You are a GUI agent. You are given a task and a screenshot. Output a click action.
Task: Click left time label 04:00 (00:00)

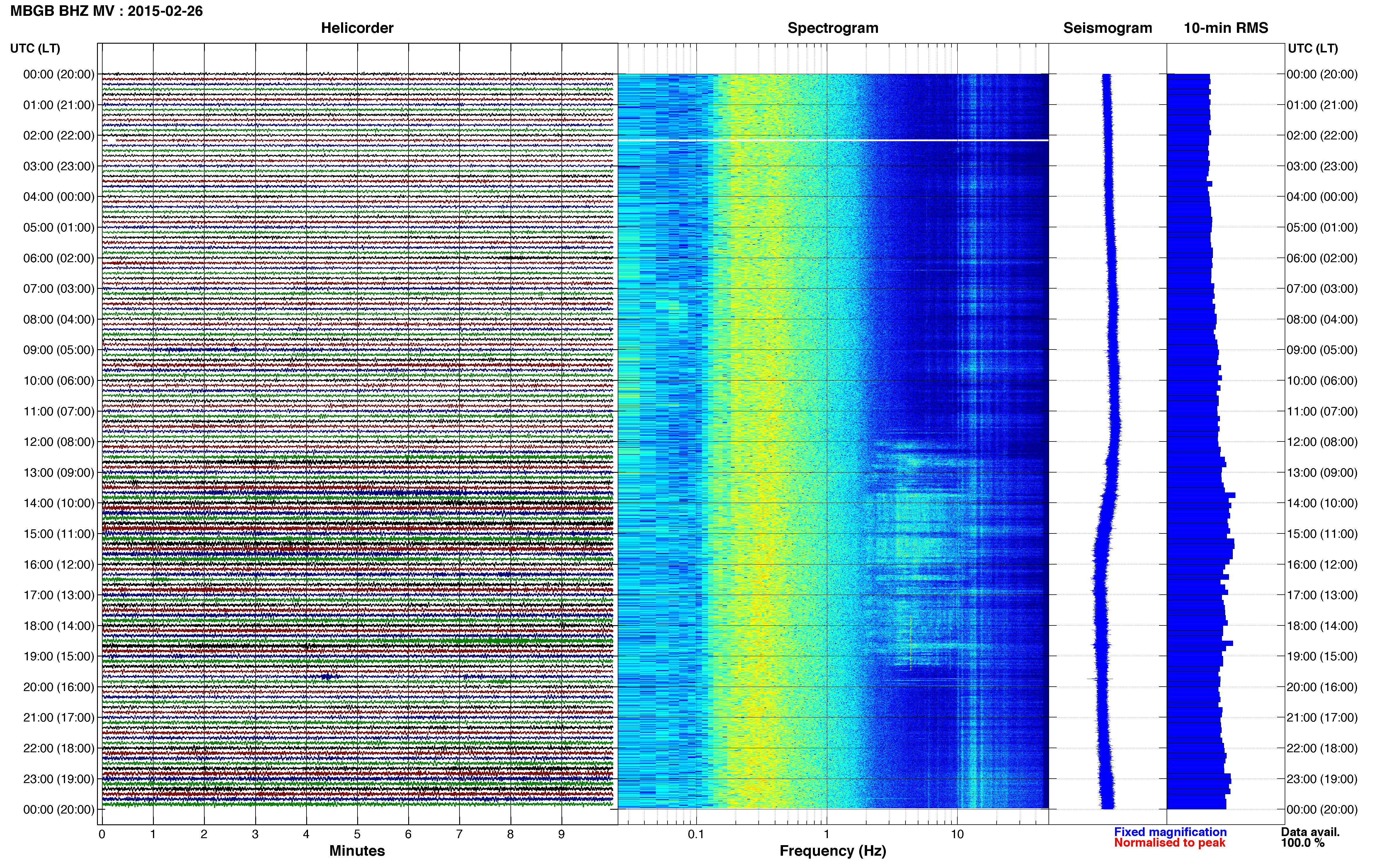pos(59,197)
